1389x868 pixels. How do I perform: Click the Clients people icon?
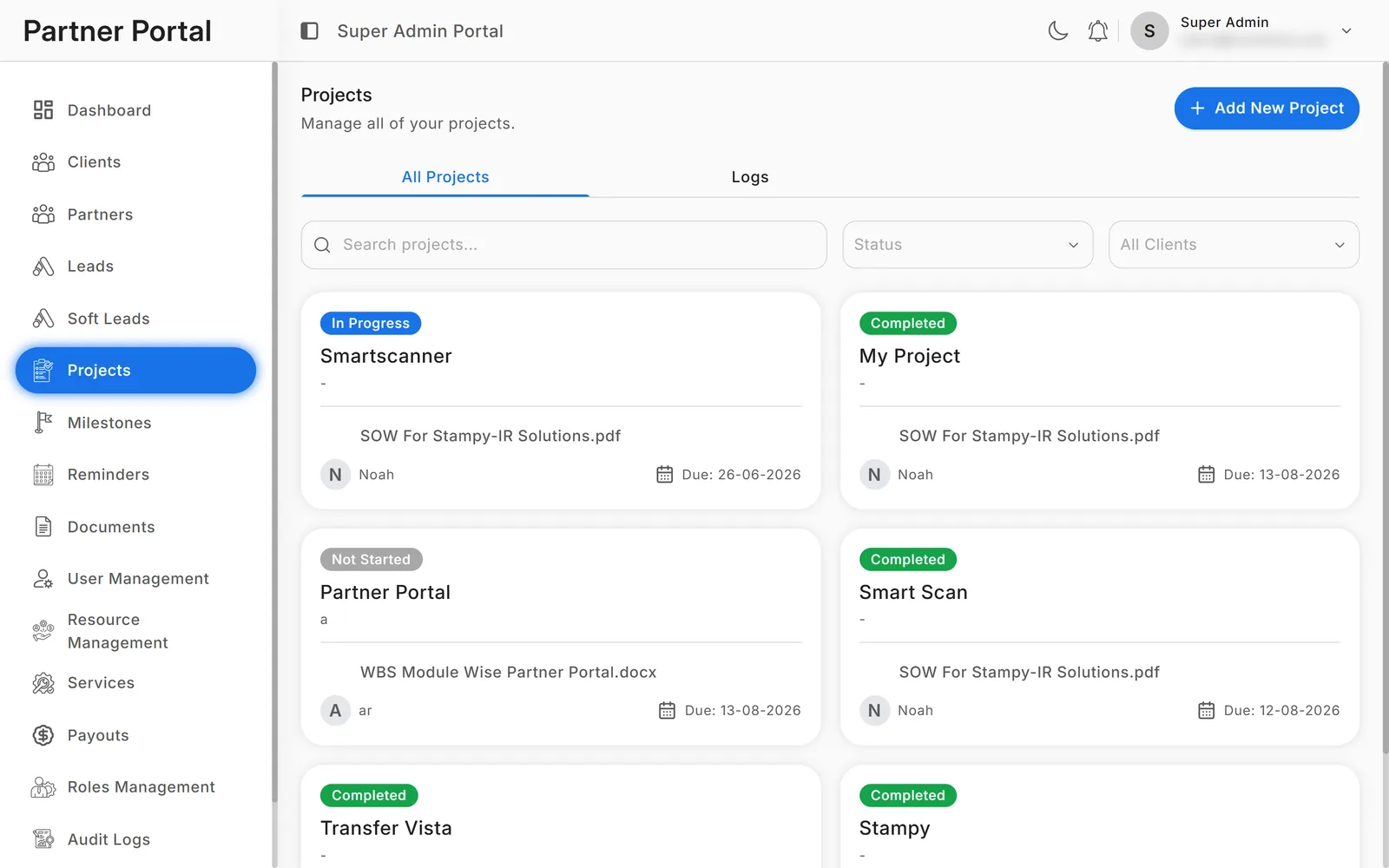point(43,162)
